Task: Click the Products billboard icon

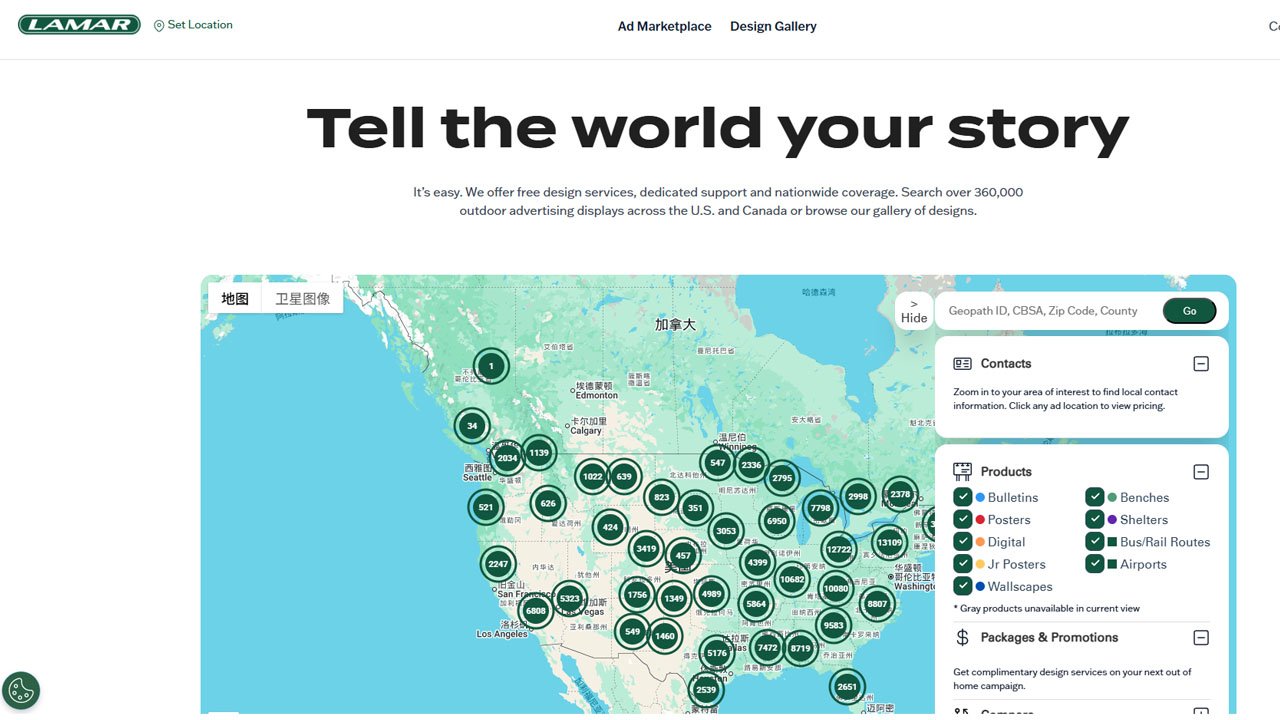Action: click(963, 471)
